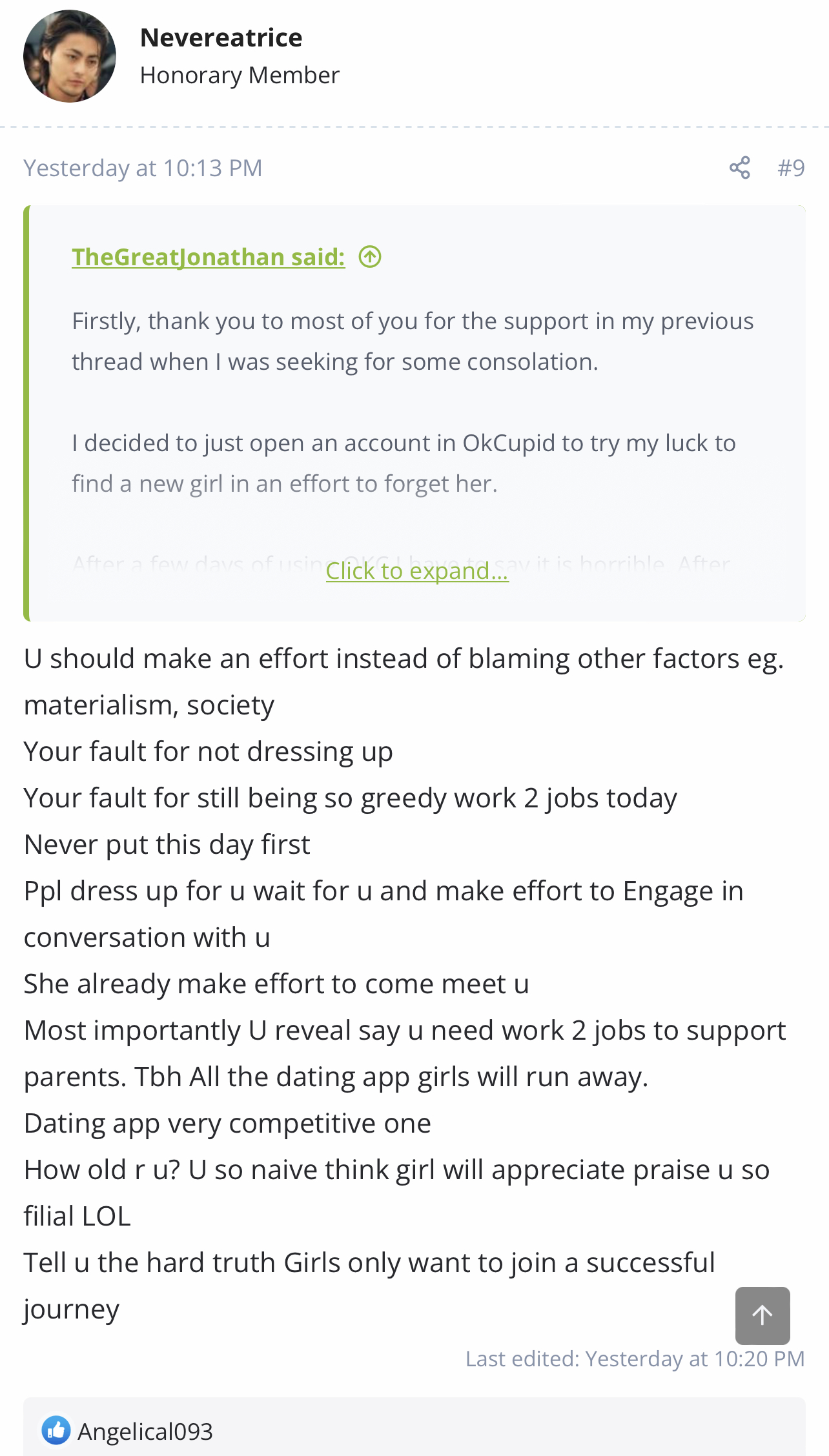The image size is (829, 1456).
Task: Tap the gray scroll-to-top arrow button
Action: 762,1315
